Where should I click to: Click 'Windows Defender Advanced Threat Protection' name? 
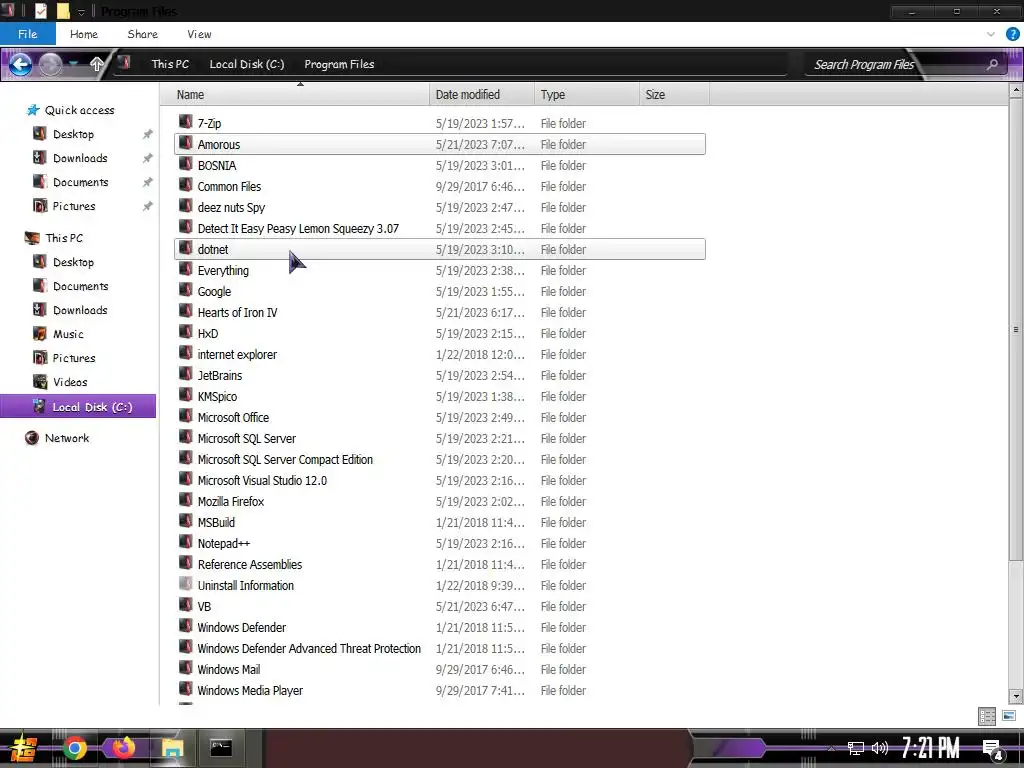[x=309, y=648]
